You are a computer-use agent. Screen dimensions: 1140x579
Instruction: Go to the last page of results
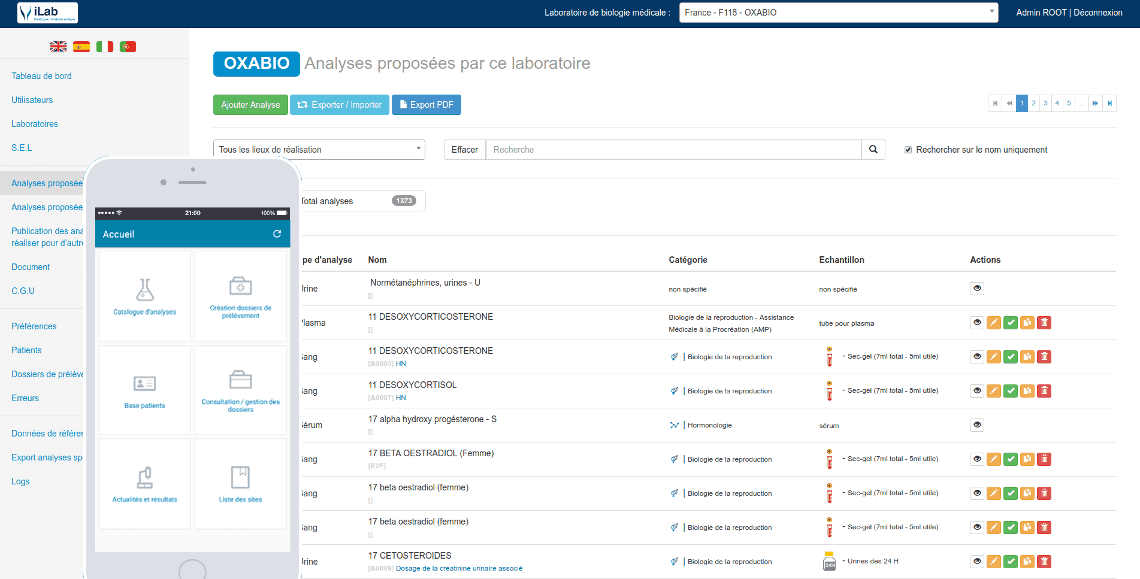point(1110,103)
